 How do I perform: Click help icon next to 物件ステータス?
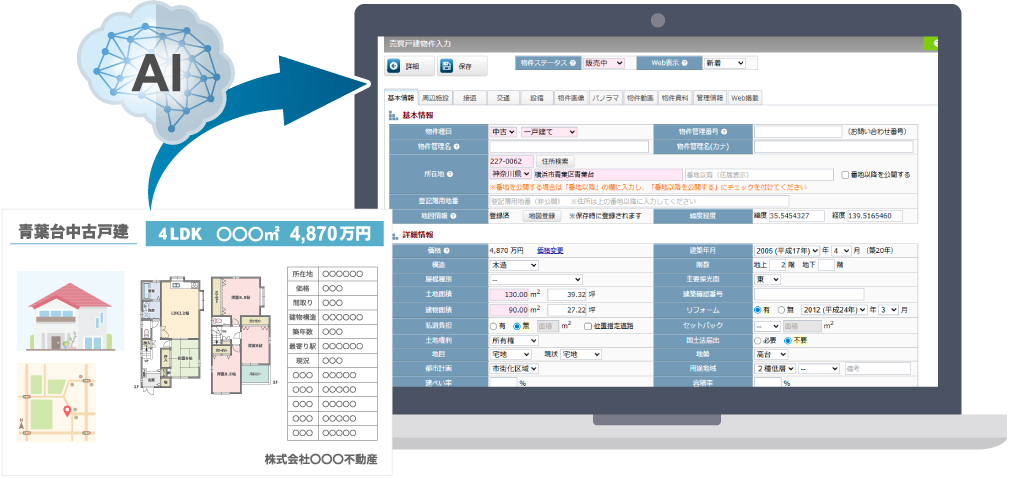573,63
